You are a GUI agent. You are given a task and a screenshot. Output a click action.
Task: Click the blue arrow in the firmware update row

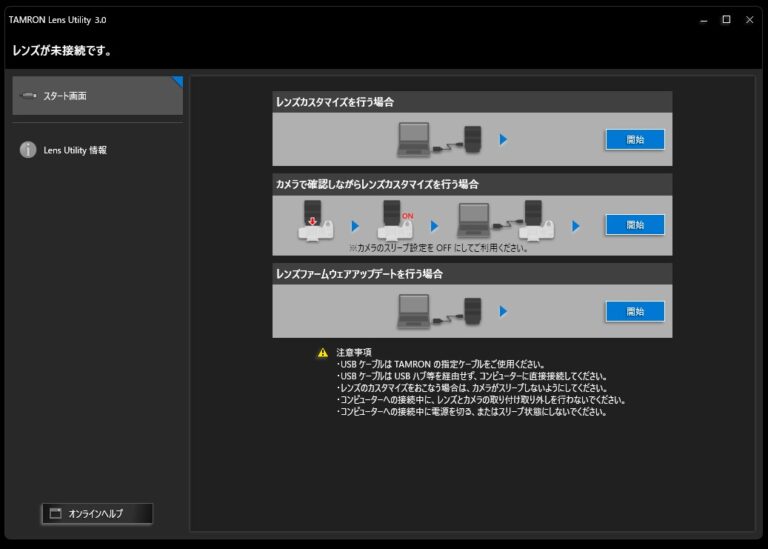(504, 312)
